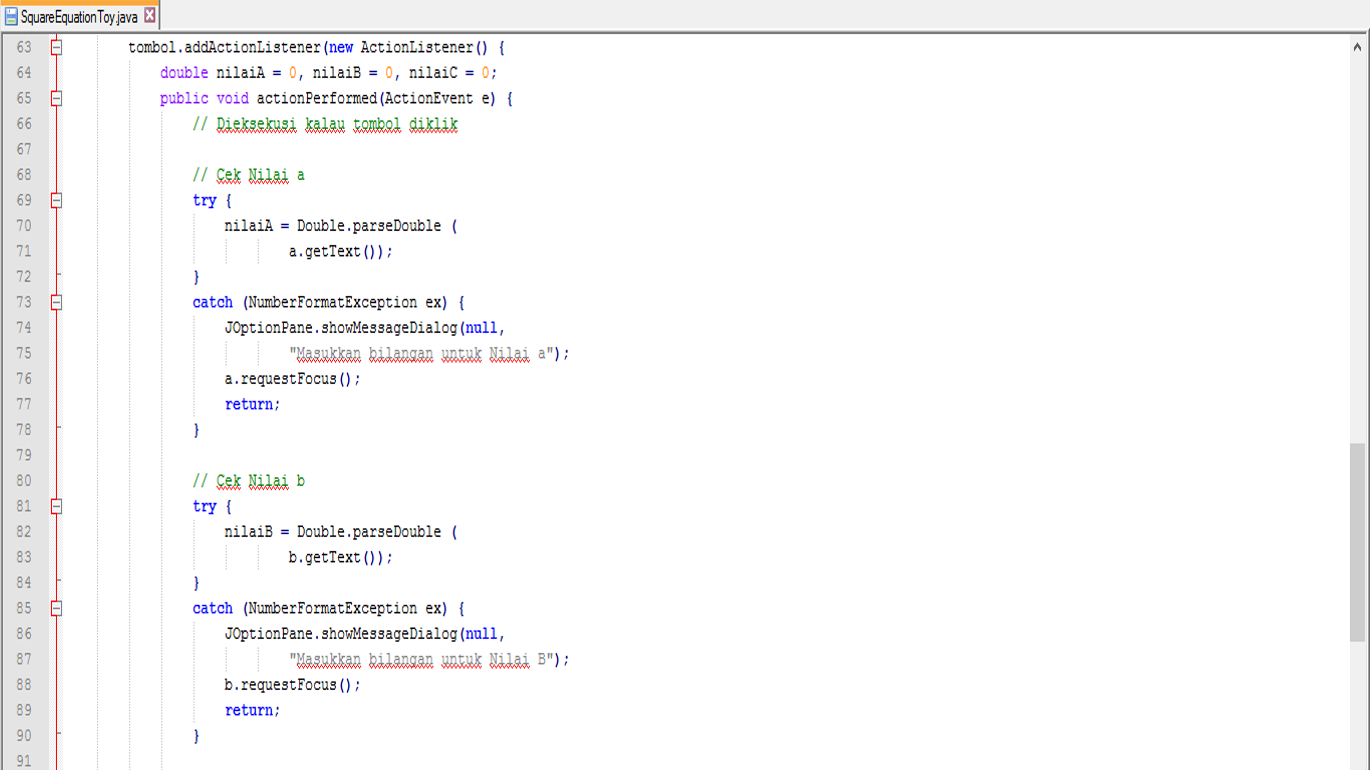This screenshot has width=1370, height=770.
Task: Fold the try block at line 69
Action: 57,200
